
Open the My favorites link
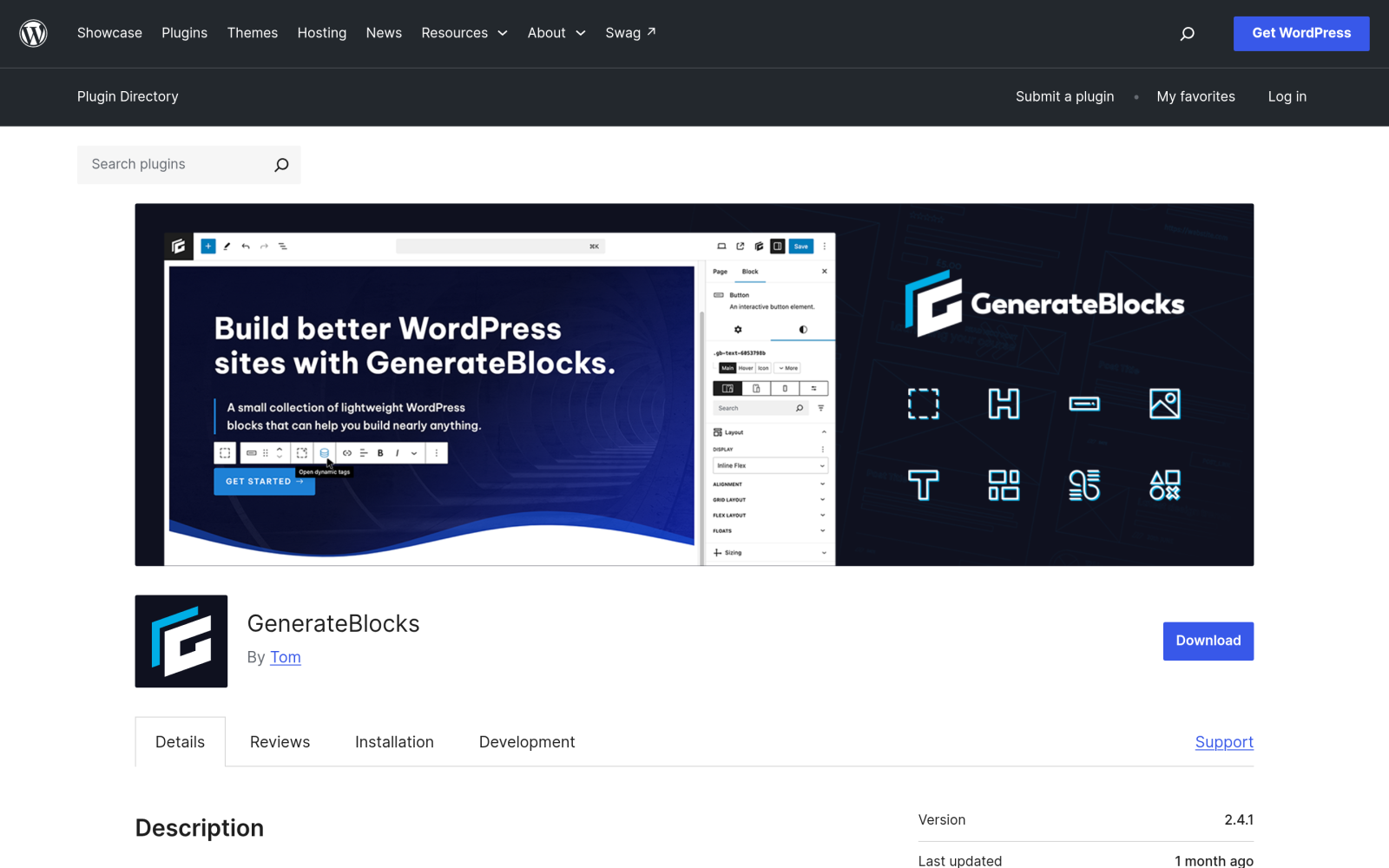click(x=1195, y=96)
